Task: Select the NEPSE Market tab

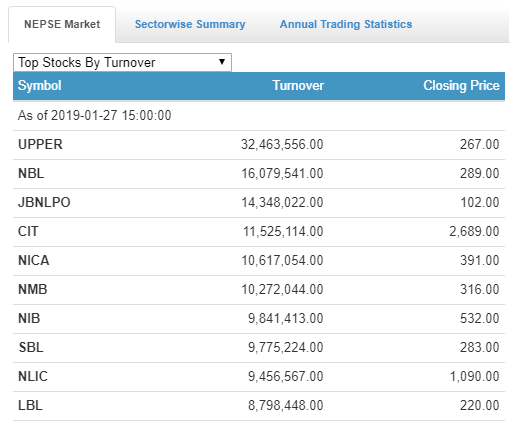Action: 62,24
